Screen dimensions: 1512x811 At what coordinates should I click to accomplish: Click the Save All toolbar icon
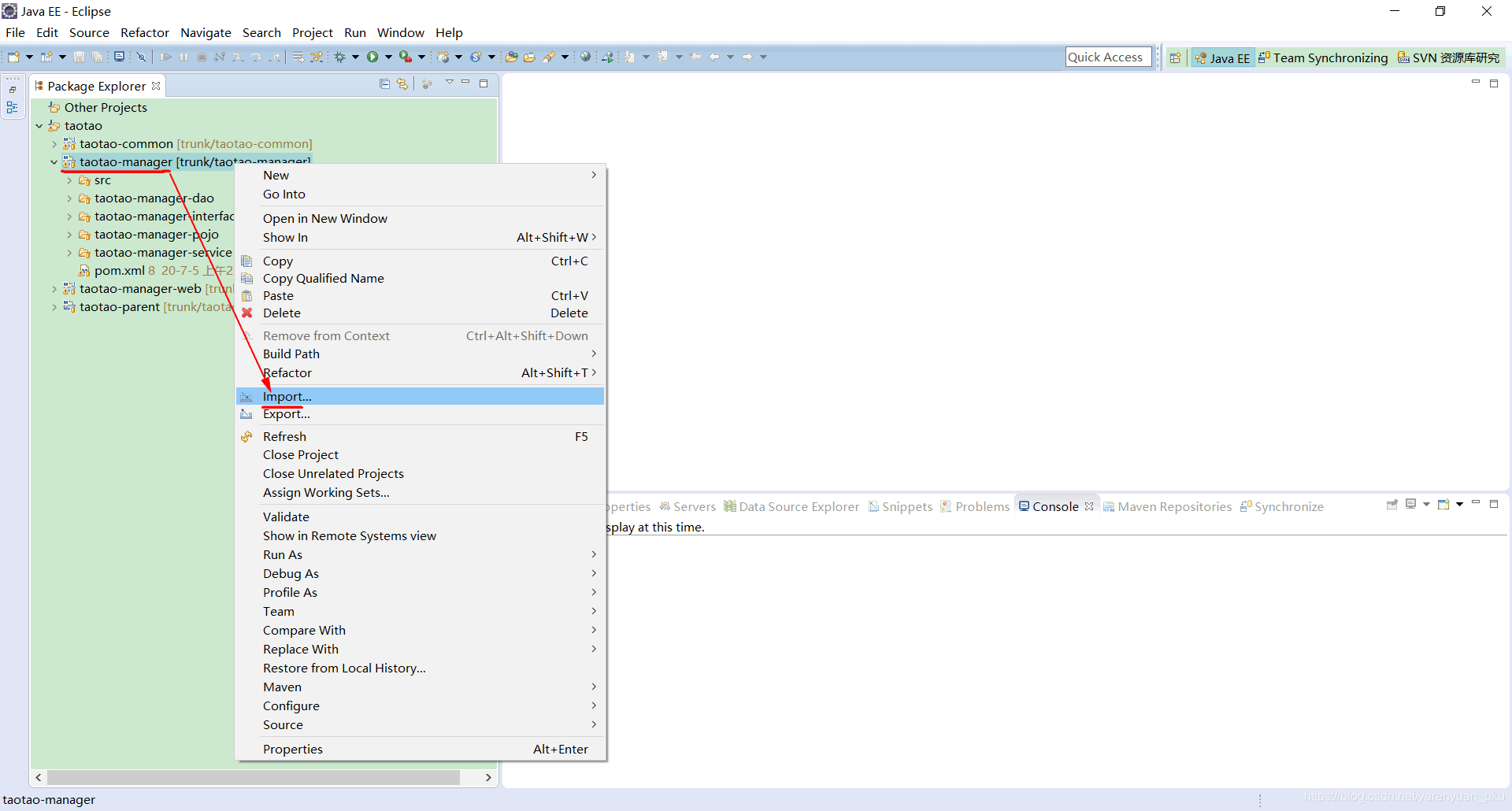pyautogui.click(x=97, y=57)
